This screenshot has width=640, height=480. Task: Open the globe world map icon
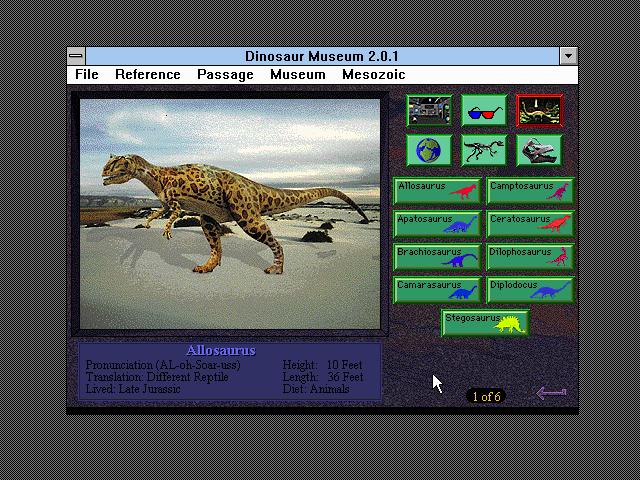[x=429, y=150]
